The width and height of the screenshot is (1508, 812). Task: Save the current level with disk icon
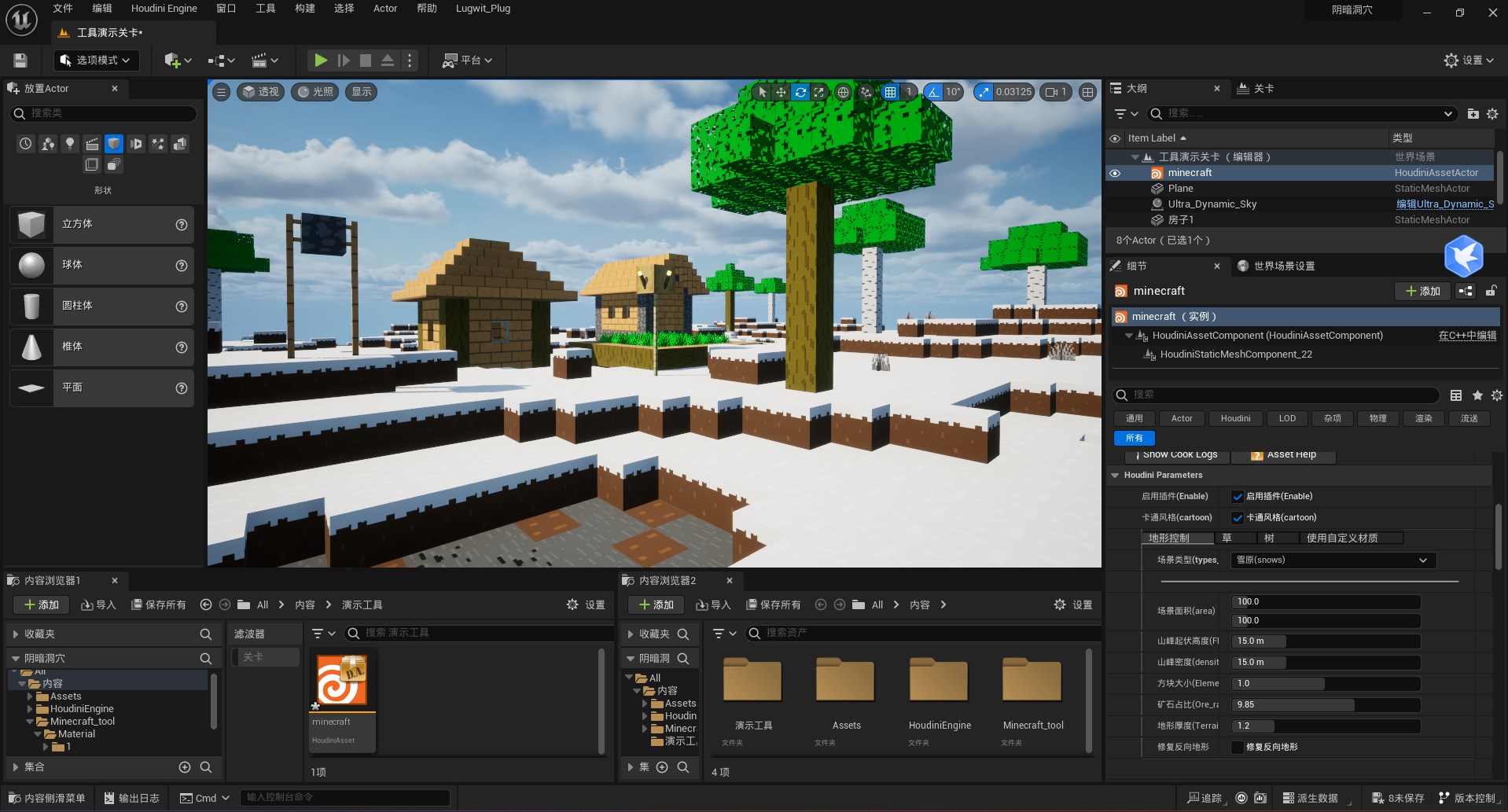[20, 61]
